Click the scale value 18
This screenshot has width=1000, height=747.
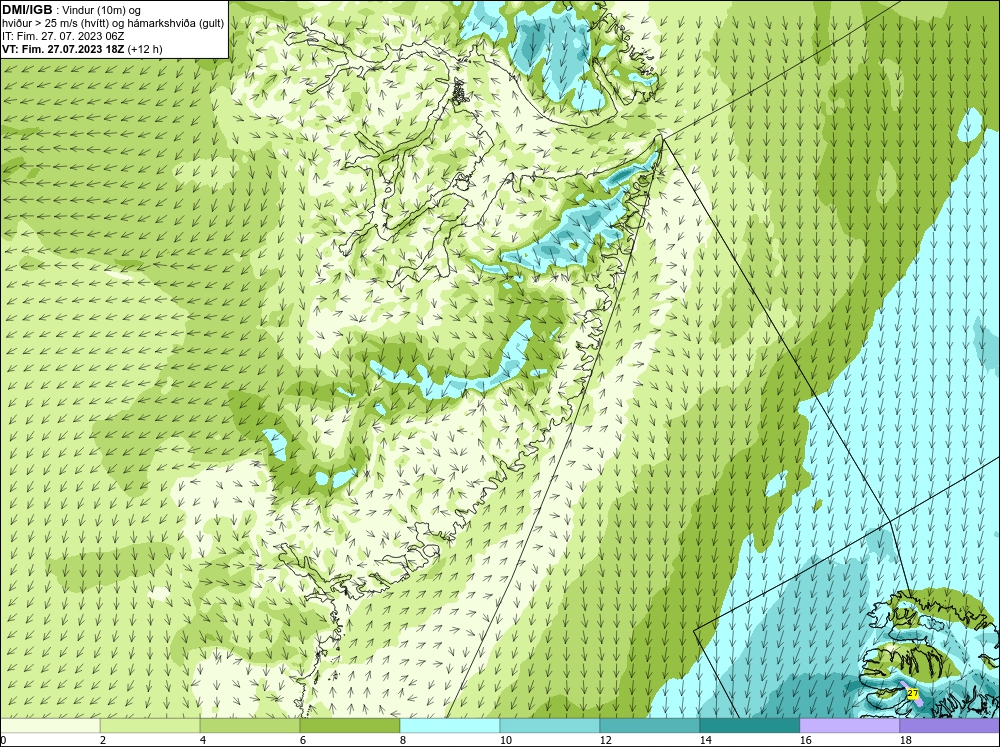coord(905,740)
